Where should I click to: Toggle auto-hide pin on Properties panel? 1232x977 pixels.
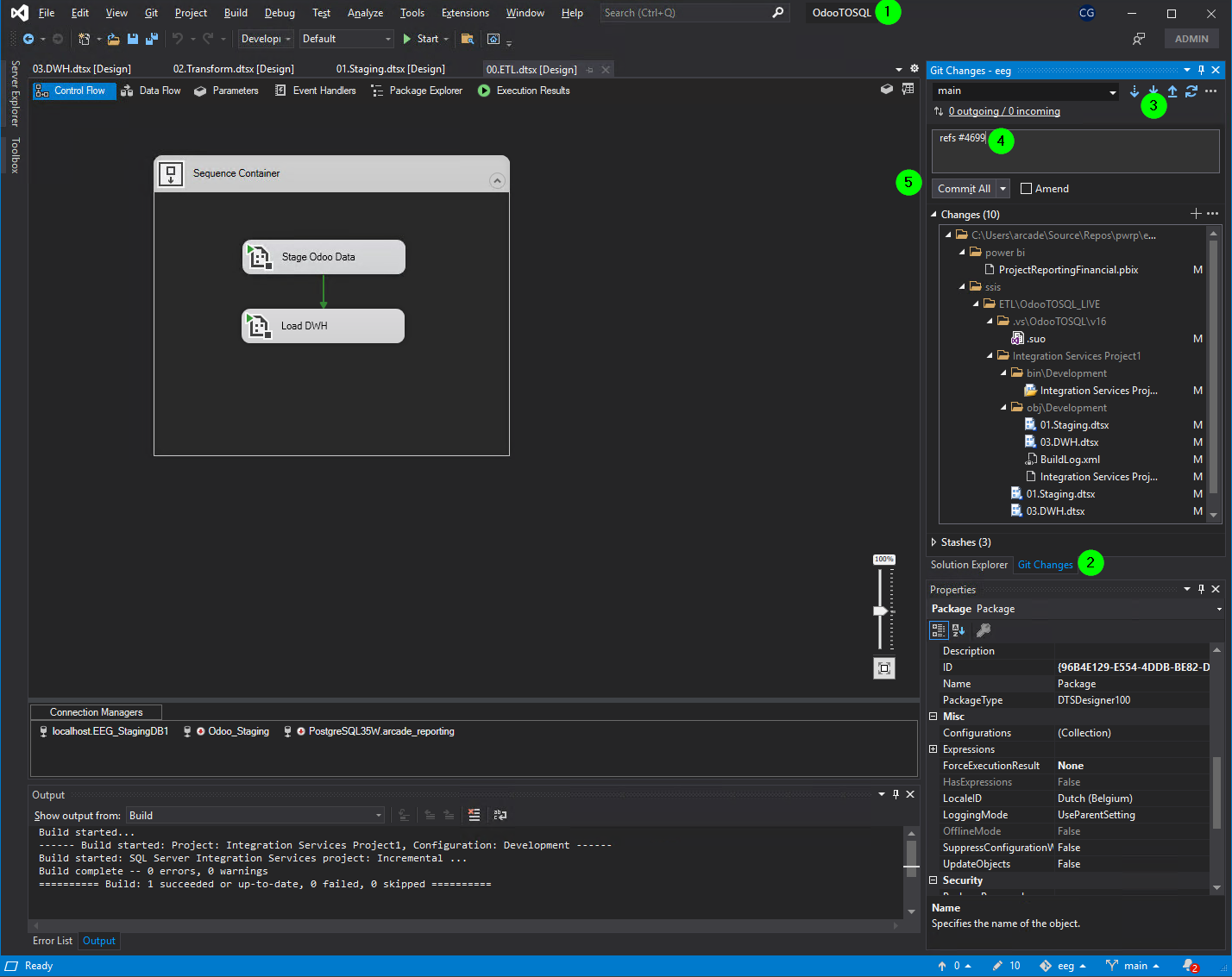(x=1201, y=589)
